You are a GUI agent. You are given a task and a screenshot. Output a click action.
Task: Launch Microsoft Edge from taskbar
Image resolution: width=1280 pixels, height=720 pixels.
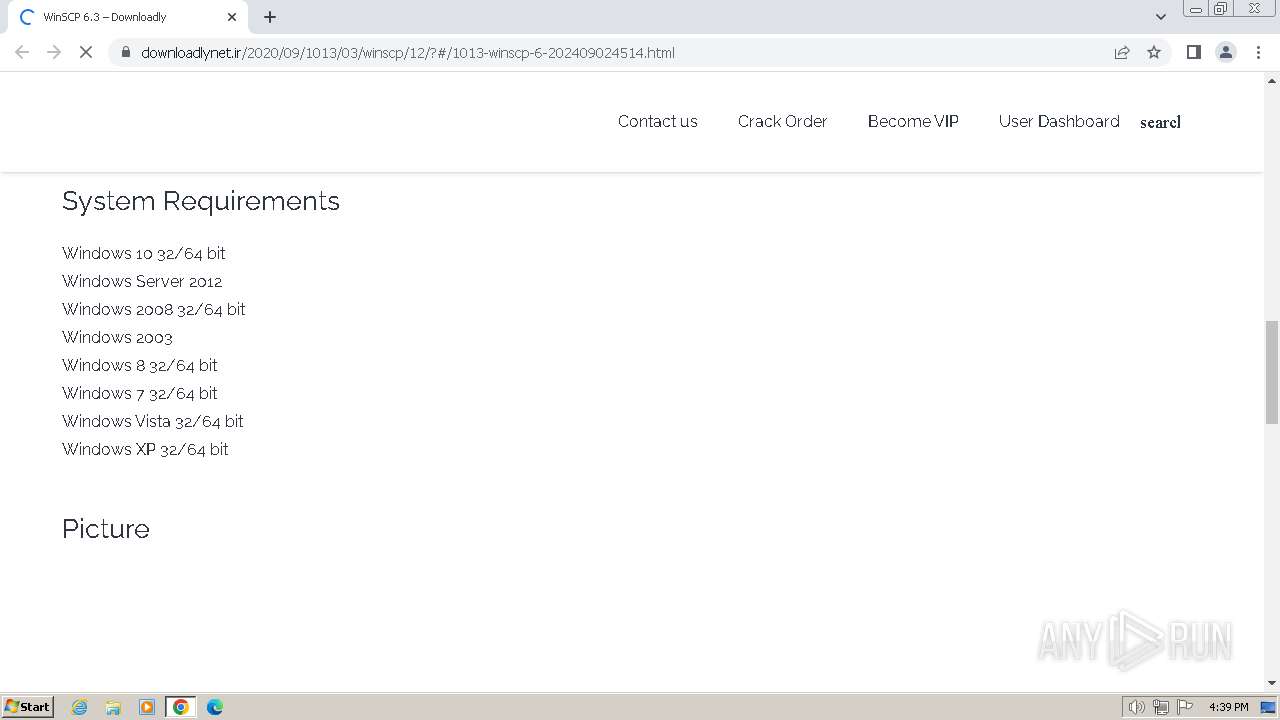pyautogui.click(x=215, y=707)
